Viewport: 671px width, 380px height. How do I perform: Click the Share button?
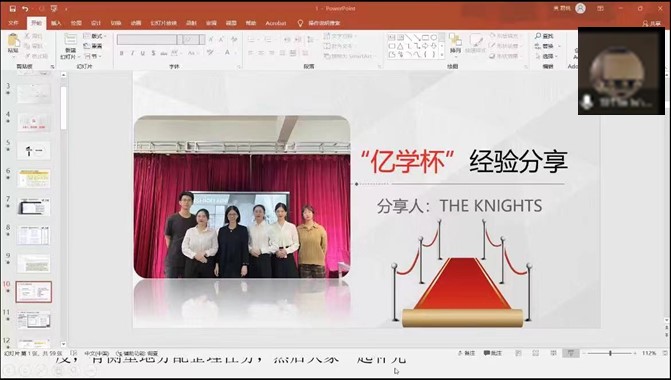tap(652, 24)
